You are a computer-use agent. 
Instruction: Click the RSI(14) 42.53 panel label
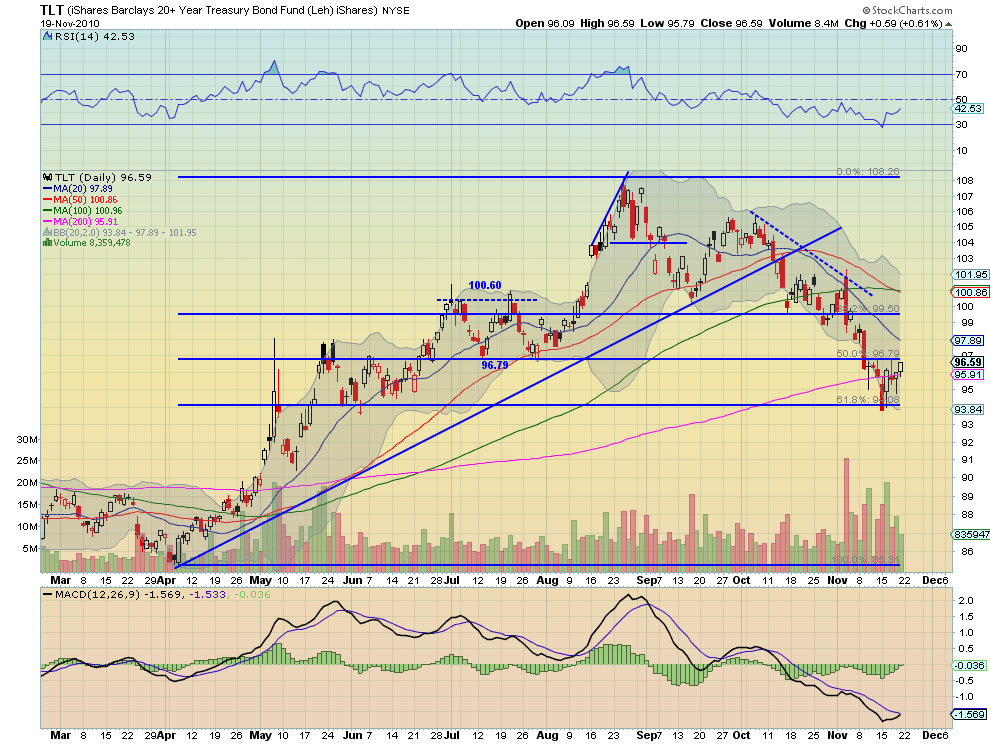pyautogui.click(x=95, y=37)
